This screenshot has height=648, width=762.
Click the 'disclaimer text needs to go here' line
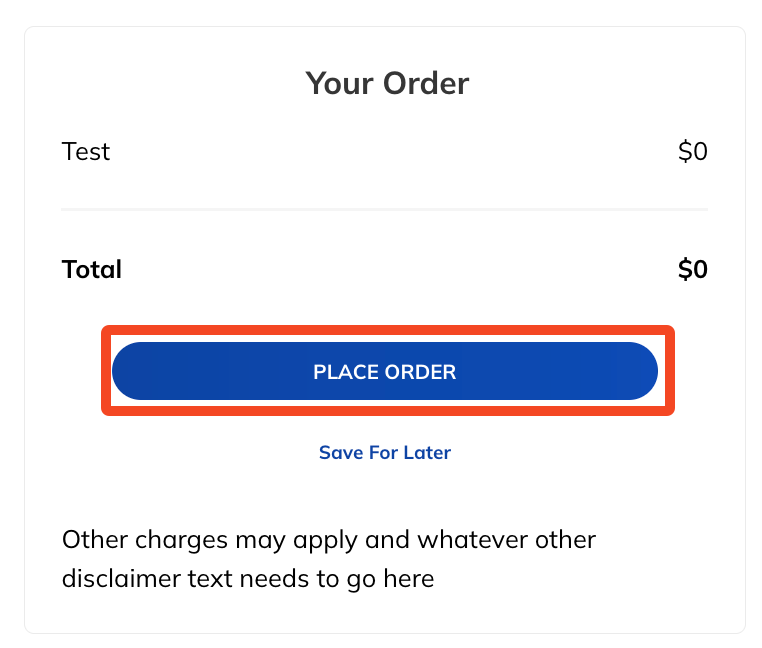(248, 578)
